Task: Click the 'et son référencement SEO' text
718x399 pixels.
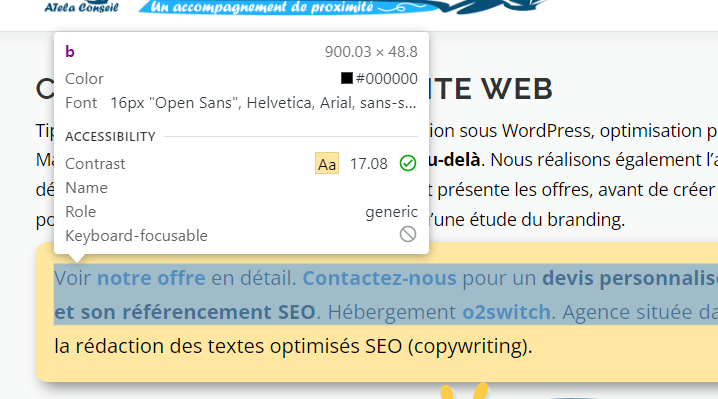Action: coord(185,312)
